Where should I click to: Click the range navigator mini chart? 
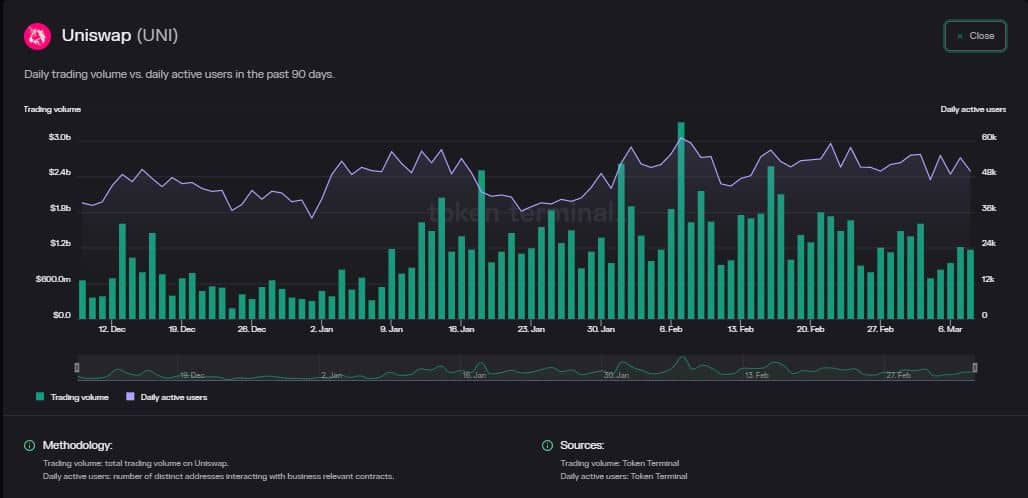[x=526, y=368]
